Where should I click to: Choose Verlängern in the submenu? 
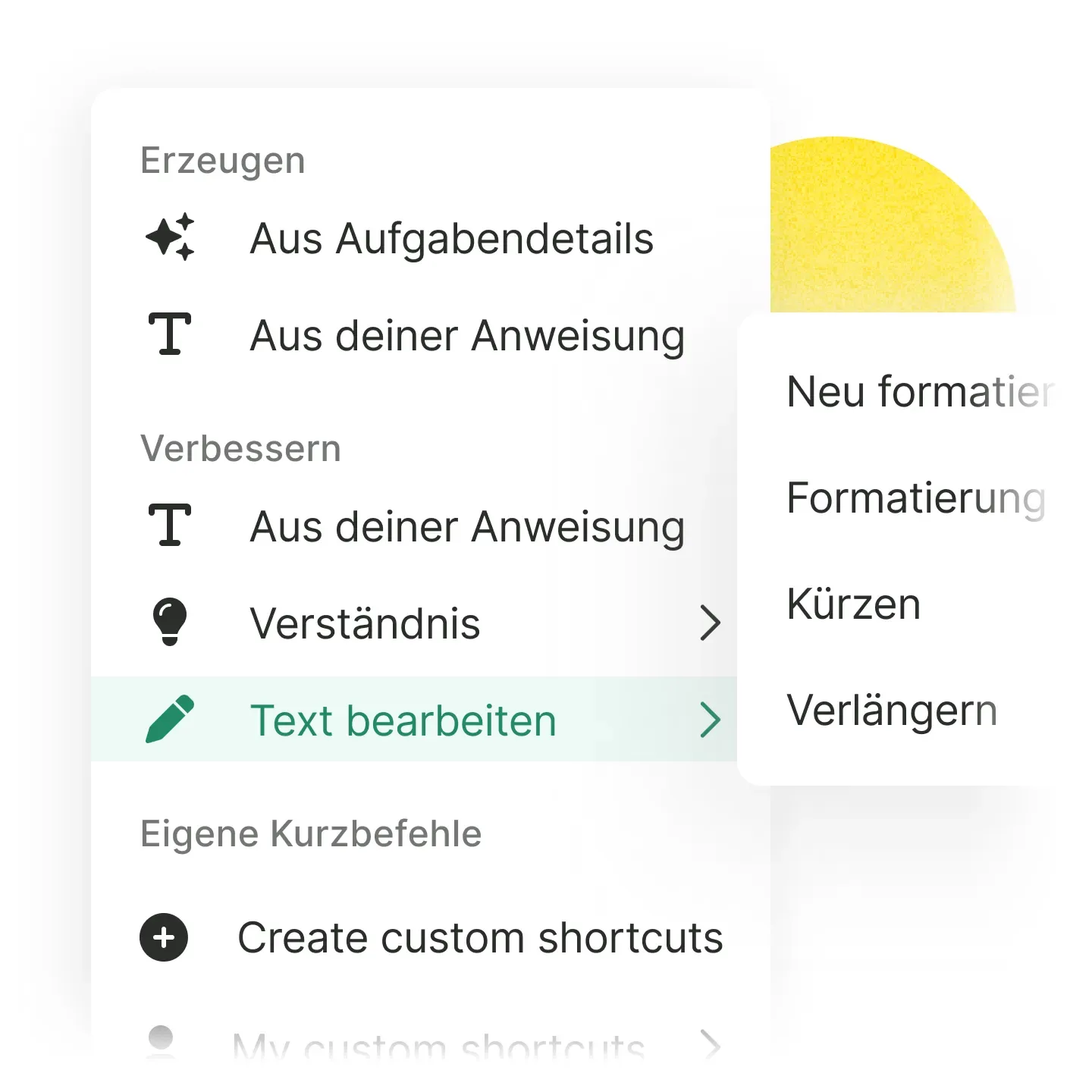[892, 711]
